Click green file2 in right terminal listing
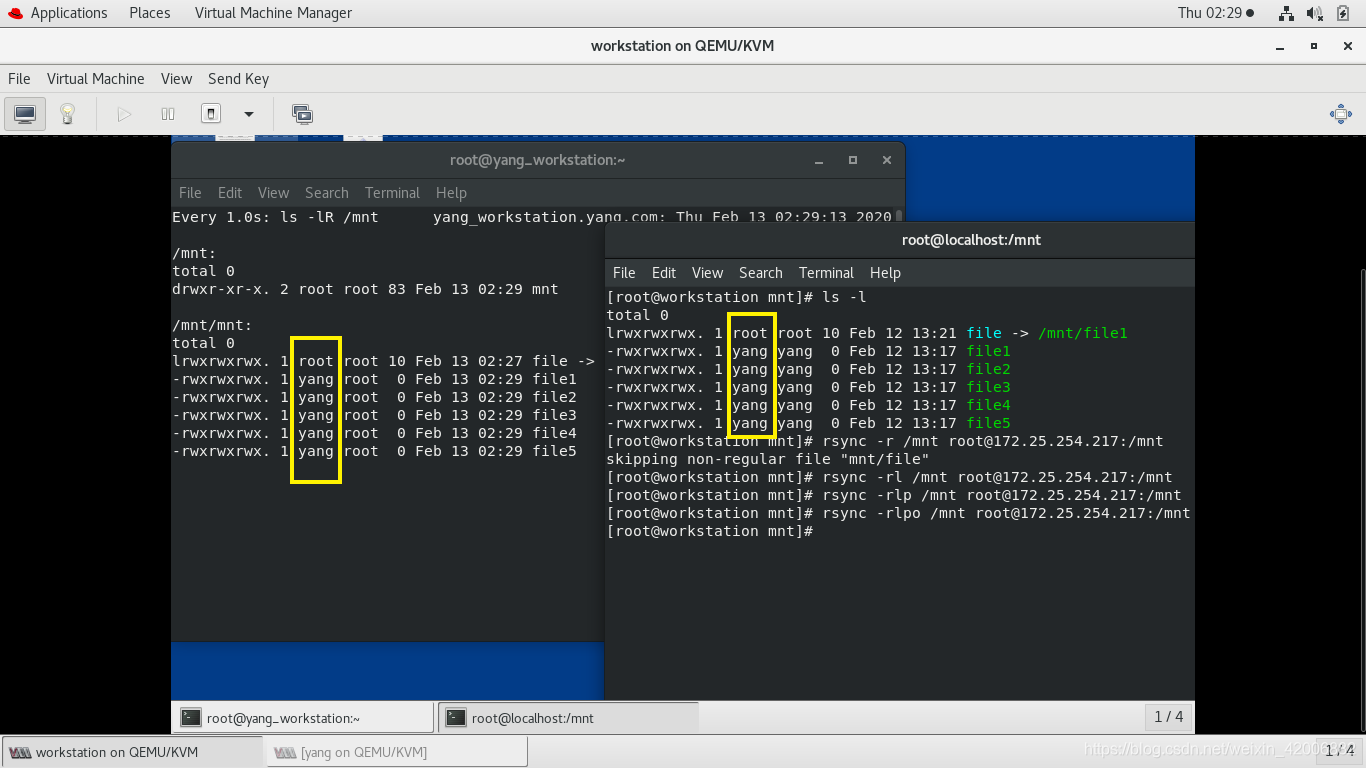Image resolution: width=1366 pixels, height=768 pixels. click(988, 369)
